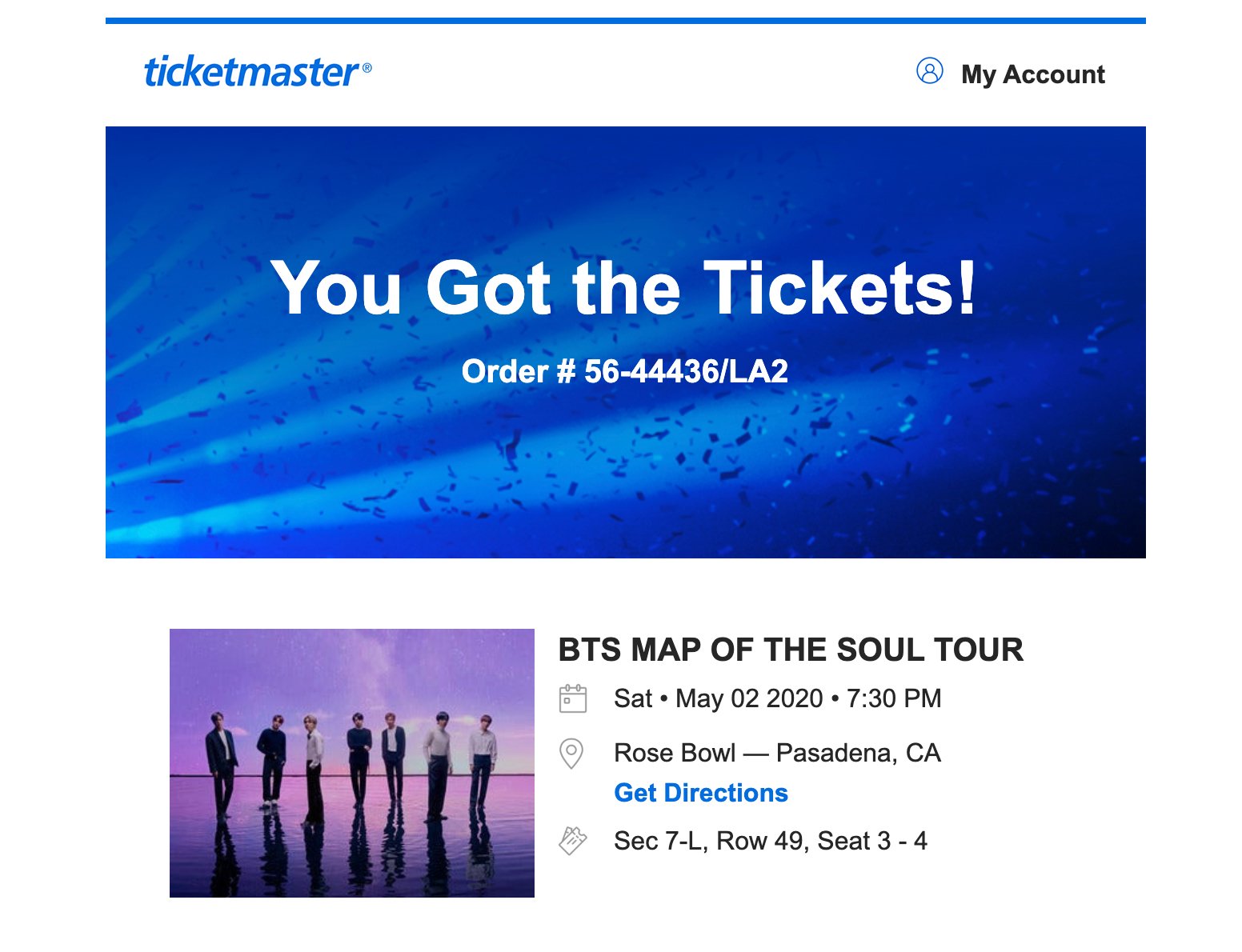1242x952 pixels.
Task: Click the registered trademark symbol by logo
Action: coord(367,69)
